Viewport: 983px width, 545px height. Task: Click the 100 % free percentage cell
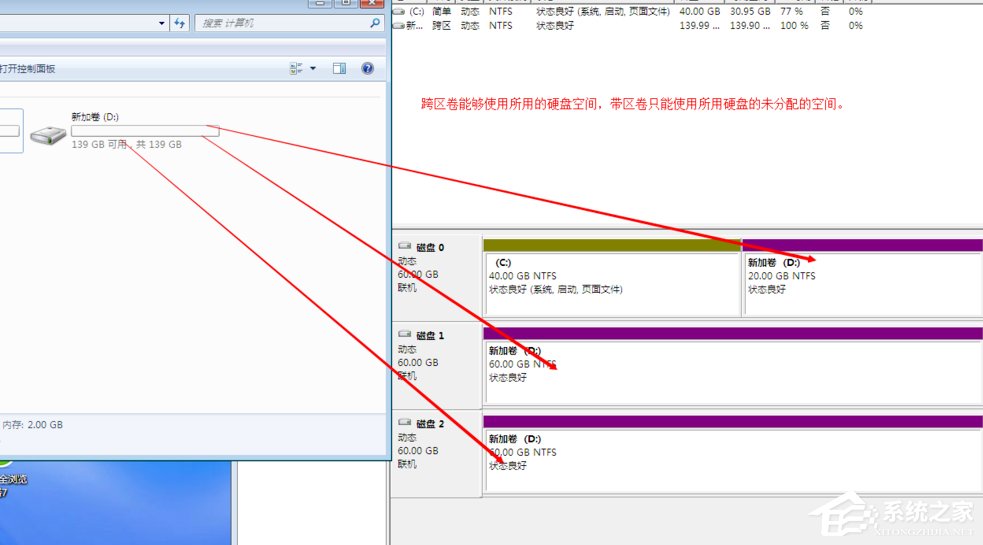pyautogui.click(x=794, y=26)
